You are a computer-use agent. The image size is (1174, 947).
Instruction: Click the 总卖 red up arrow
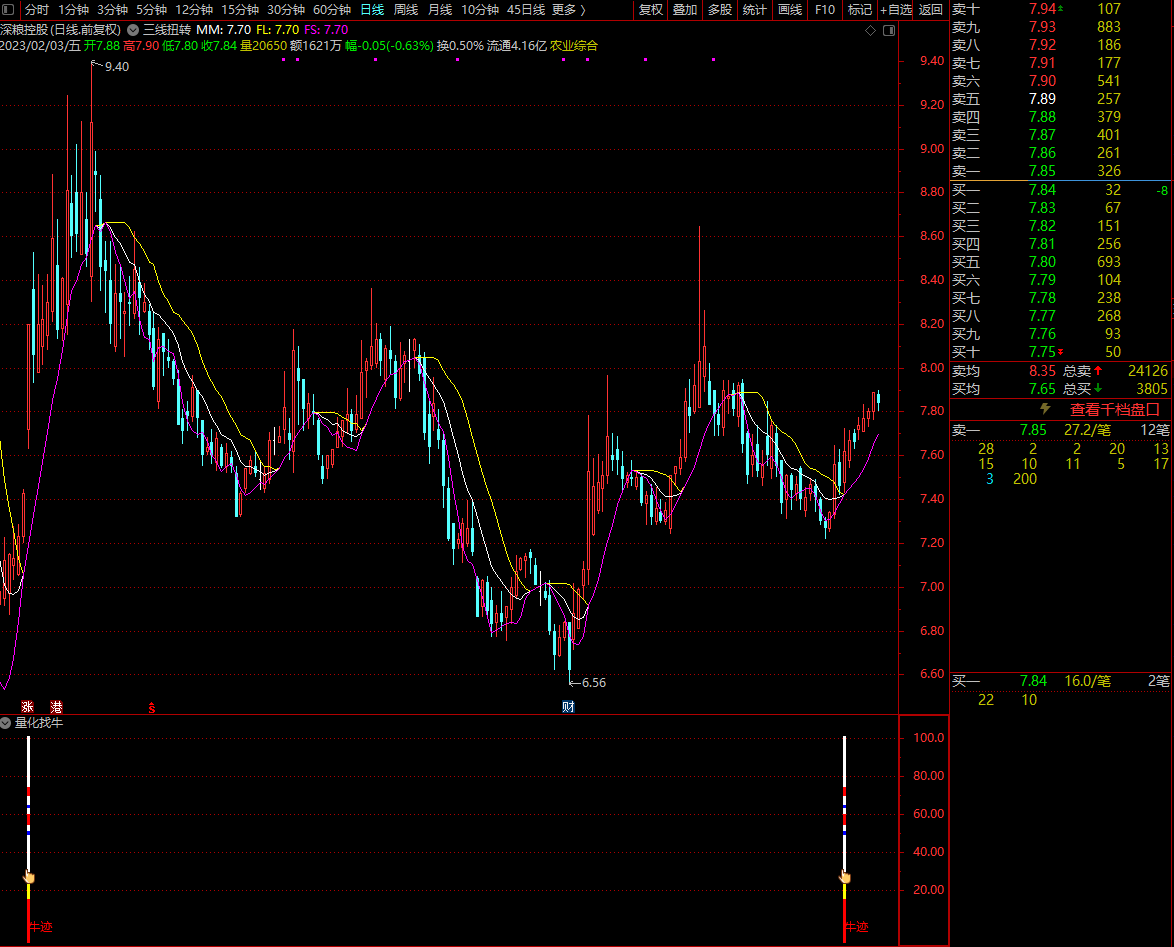[x=1098, y=371]
